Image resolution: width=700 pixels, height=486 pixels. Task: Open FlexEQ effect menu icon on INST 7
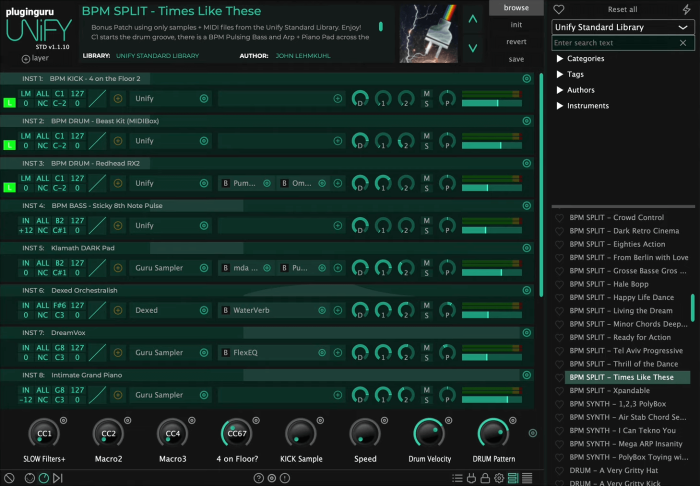pyautogui.click(x=322, y=353)
